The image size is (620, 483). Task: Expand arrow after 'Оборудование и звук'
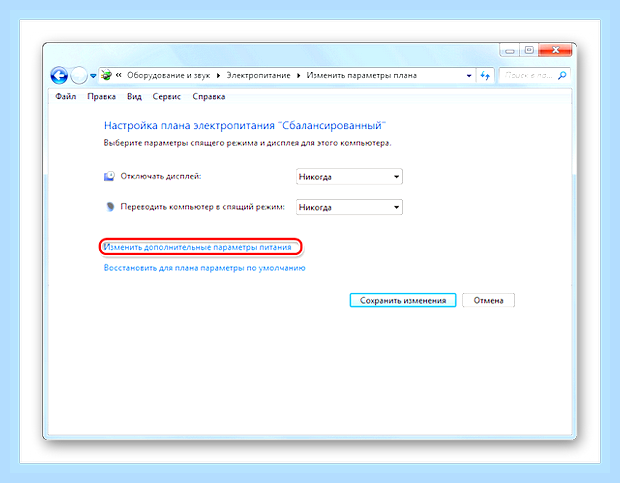click(218, 75)
